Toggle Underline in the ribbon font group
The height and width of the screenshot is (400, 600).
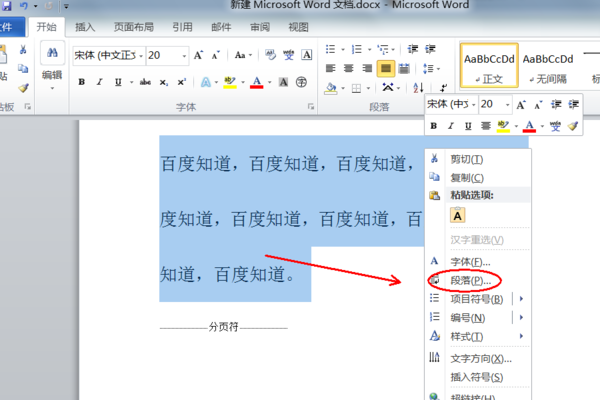point(118,82)
